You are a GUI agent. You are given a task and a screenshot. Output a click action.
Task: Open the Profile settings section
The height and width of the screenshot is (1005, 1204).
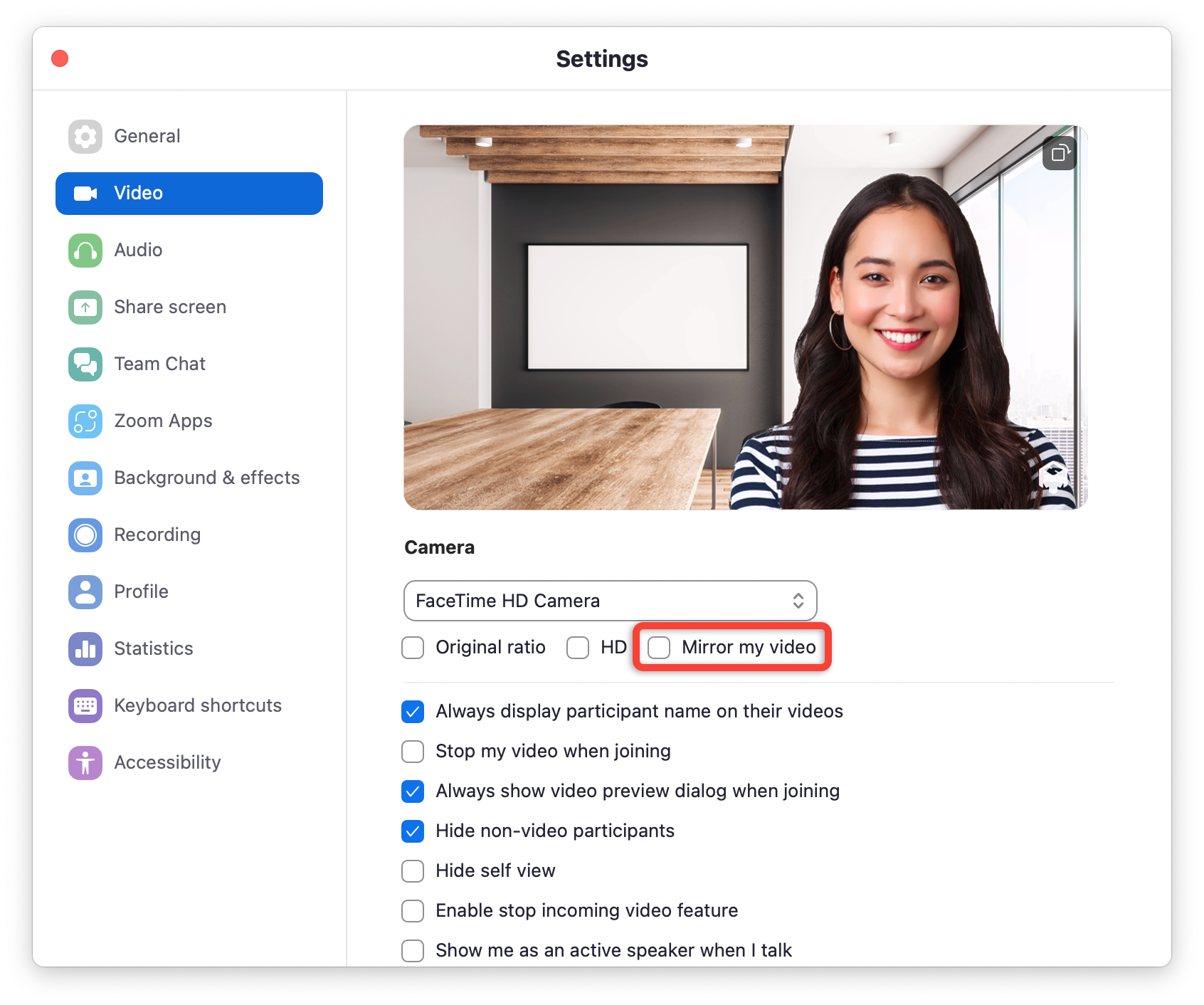[x=141, y=591]
